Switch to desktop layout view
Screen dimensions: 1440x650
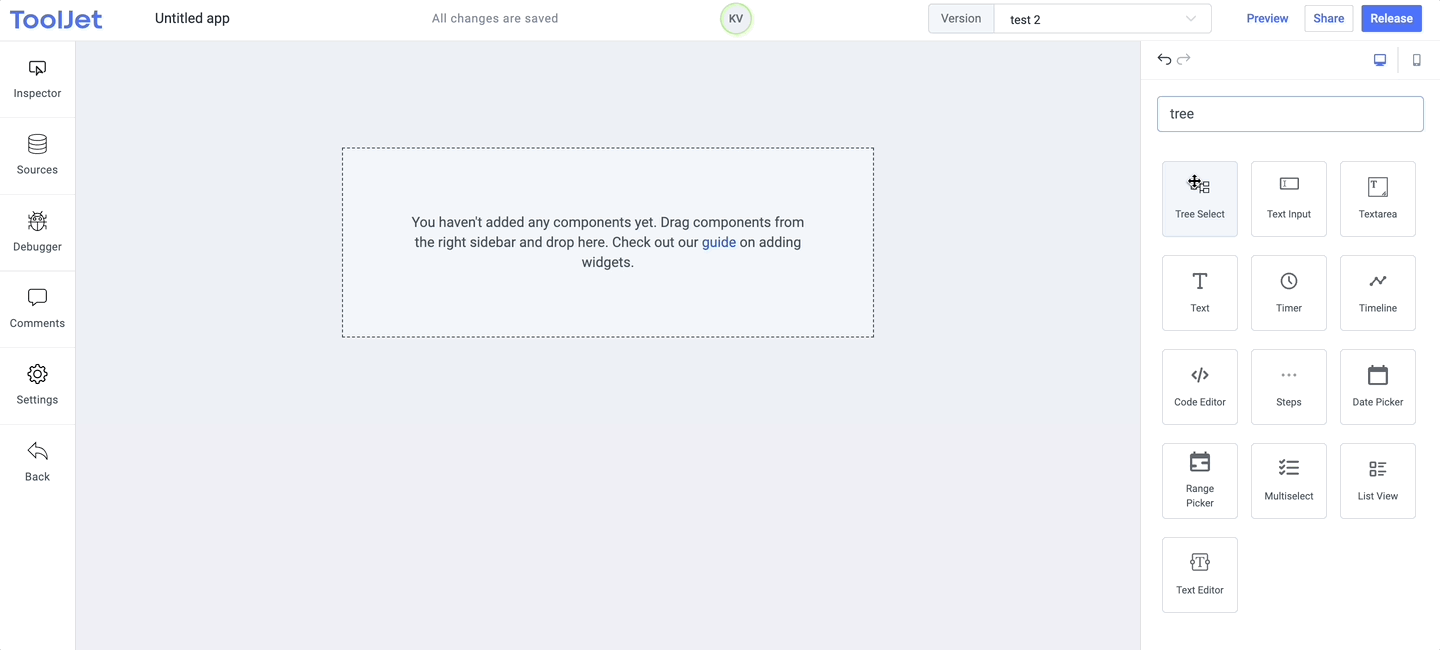click(x=1380, y=60)
